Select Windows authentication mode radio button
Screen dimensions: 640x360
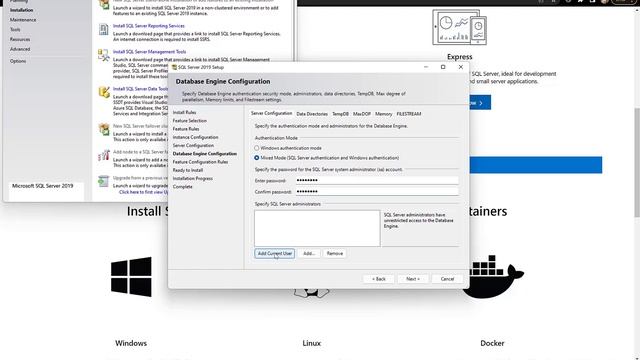coord(257,148)
